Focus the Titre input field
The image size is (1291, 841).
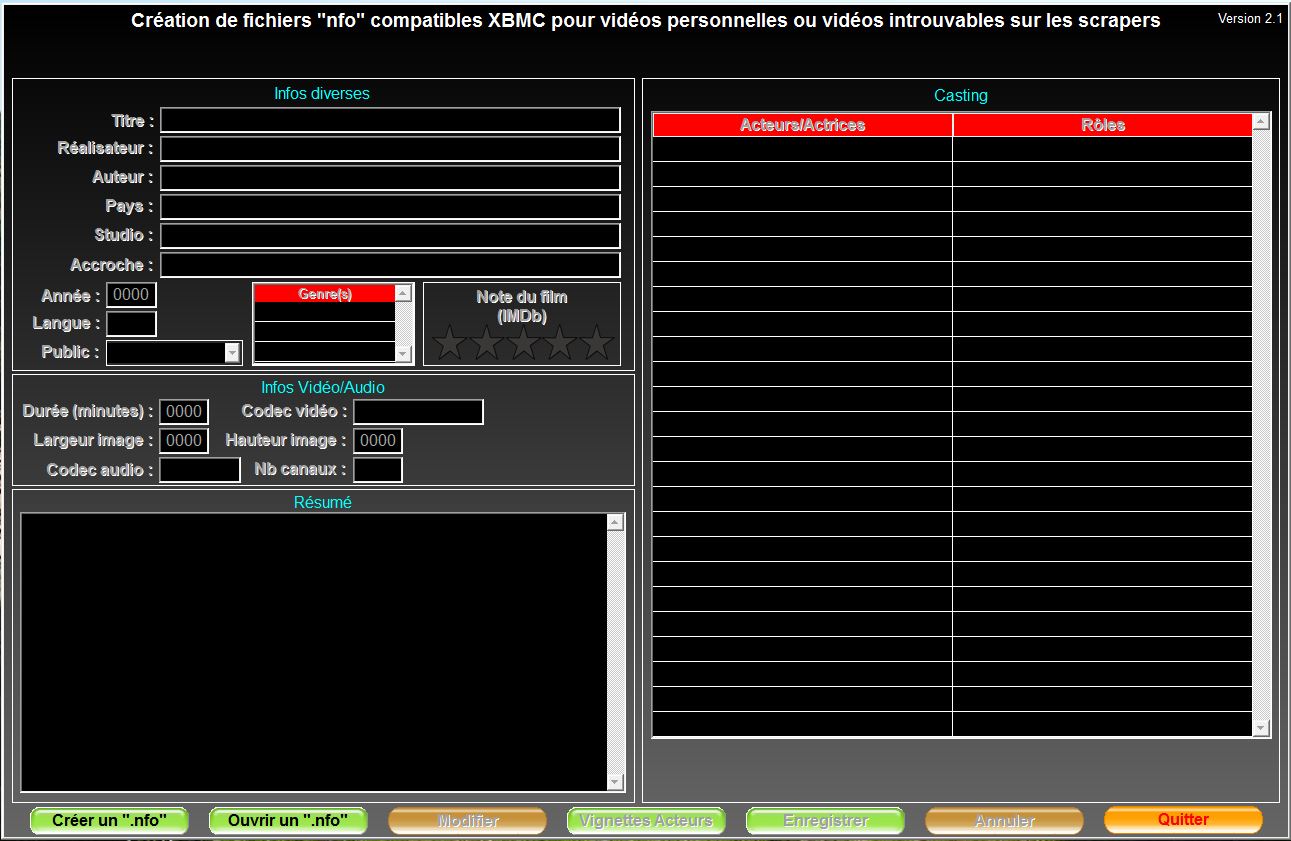pos(390,120)
